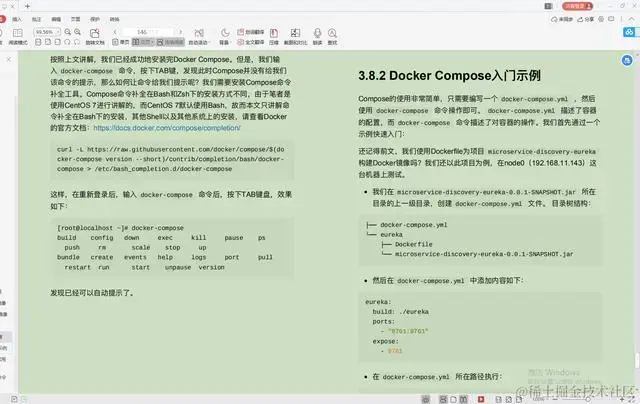The image size is (640, 404).
Task: Click the vertical scrollbar thumb
Action: 637,360
